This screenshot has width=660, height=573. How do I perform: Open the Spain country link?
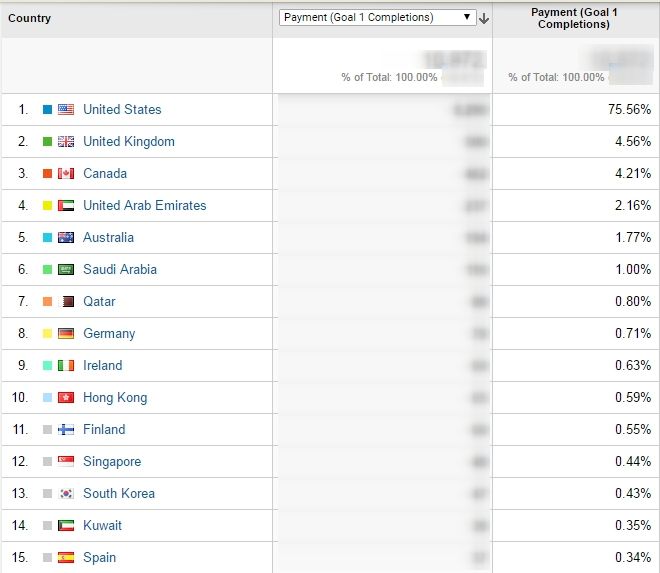(99, 557)
